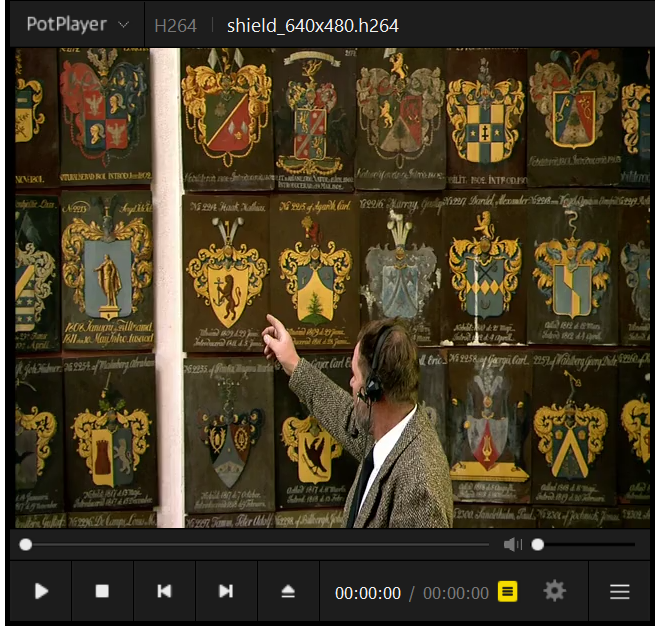655x627 pixels.
Task: Click the volume slider handle
Action: pos(538,545)
